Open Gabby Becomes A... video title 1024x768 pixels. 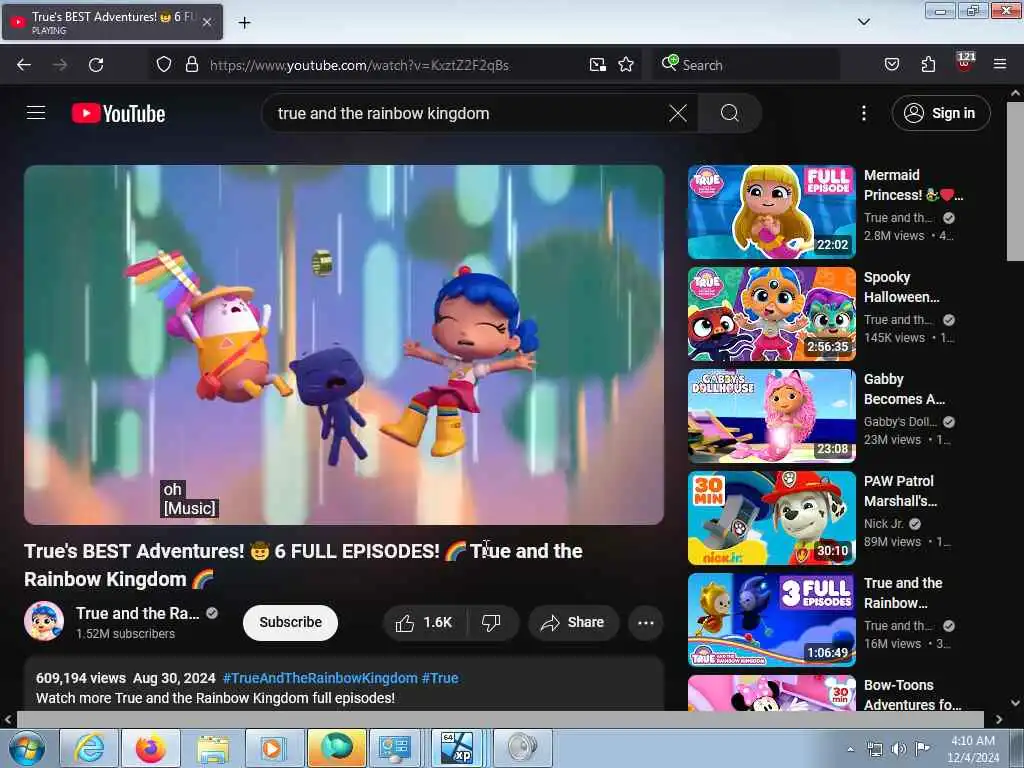pyautogui.click(x=904, y=389)
